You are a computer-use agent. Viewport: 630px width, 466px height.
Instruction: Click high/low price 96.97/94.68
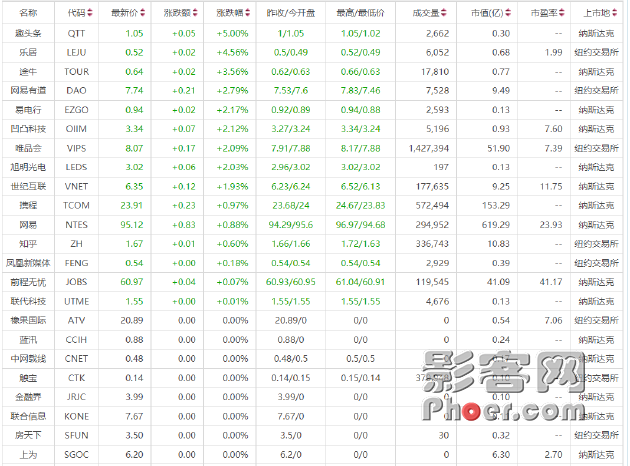pyautogui.click(x=360, y=225)
